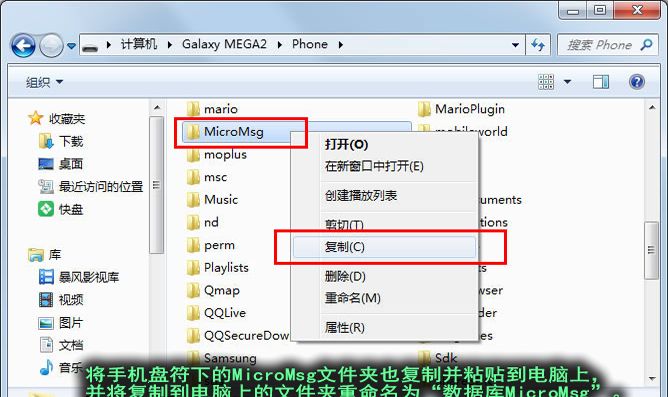This screenshot has width=668, height=397.
Task: Select the perm folder
Action: point(211,245)
